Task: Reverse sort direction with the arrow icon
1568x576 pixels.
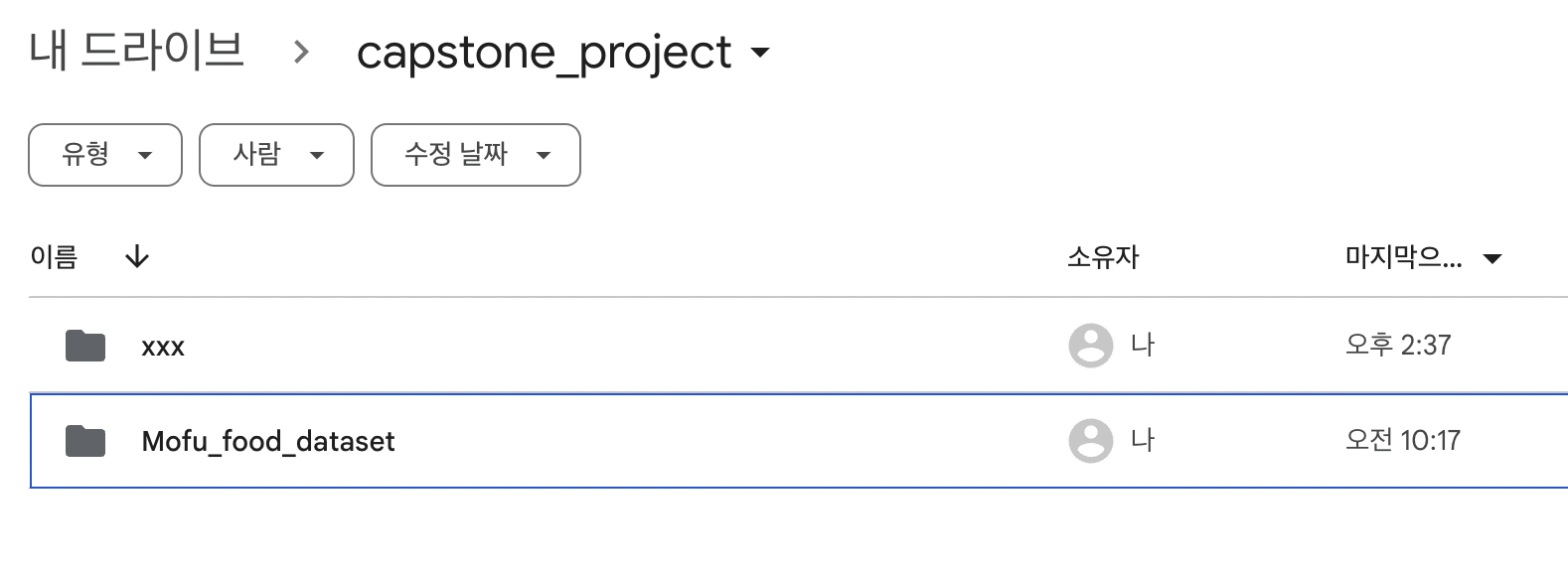Action: coord(137,258)
